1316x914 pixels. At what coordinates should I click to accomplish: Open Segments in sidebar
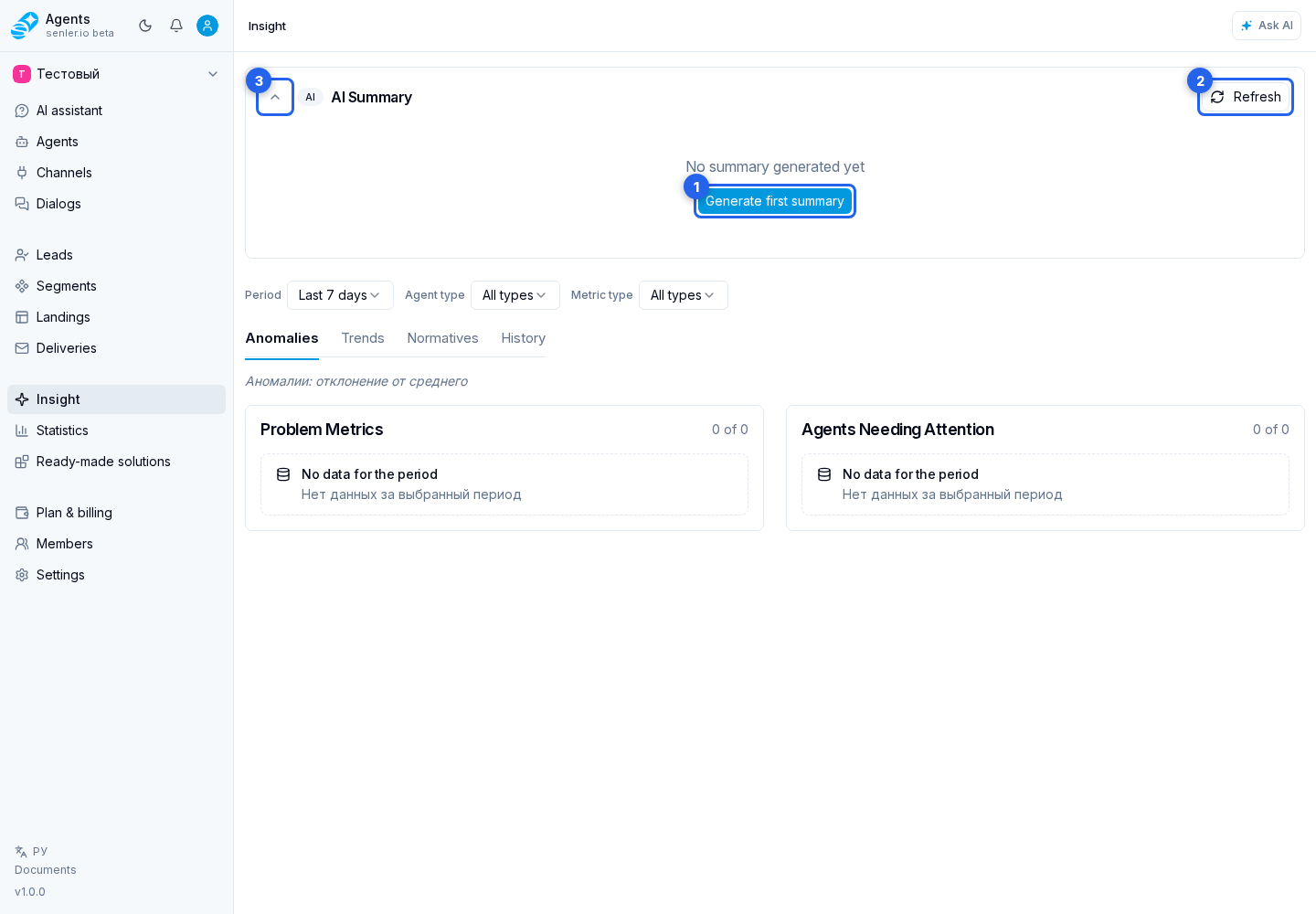(116, 286)
